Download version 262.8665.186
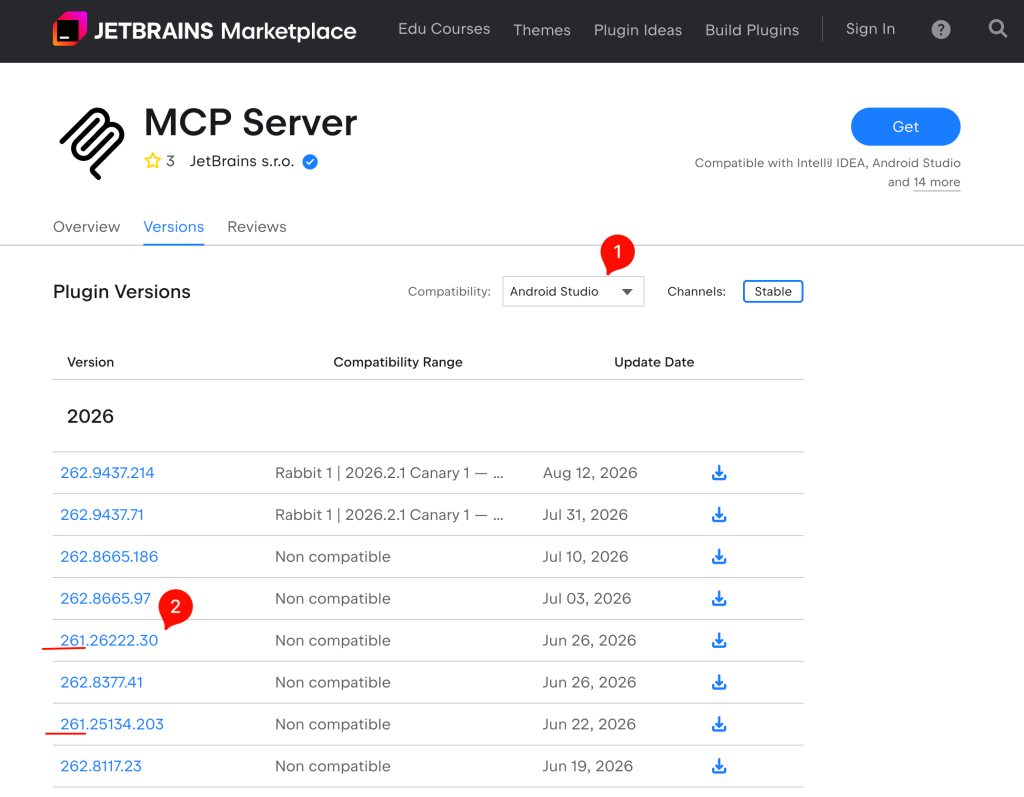 (719, 557)
